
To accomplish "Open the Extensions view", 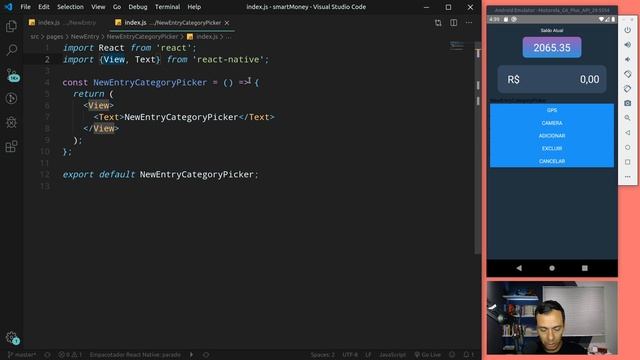I will tap(11, 146).
